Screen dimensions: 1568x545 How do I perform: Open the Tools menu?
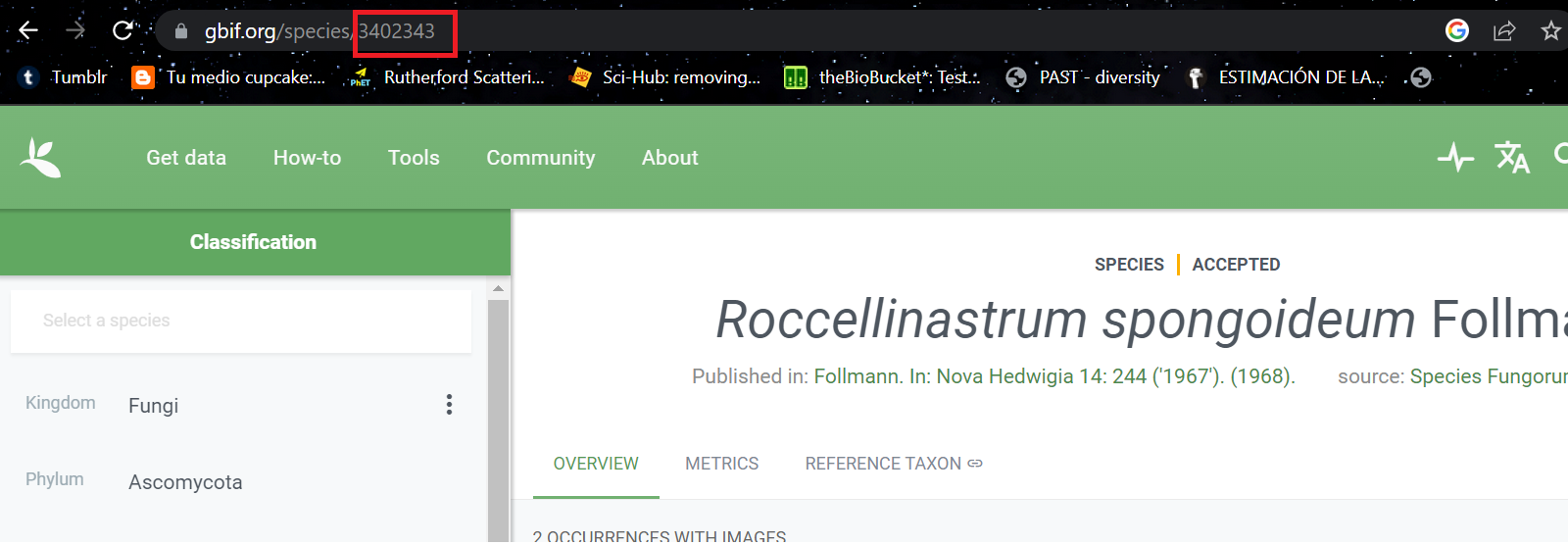tap(414, 158)
